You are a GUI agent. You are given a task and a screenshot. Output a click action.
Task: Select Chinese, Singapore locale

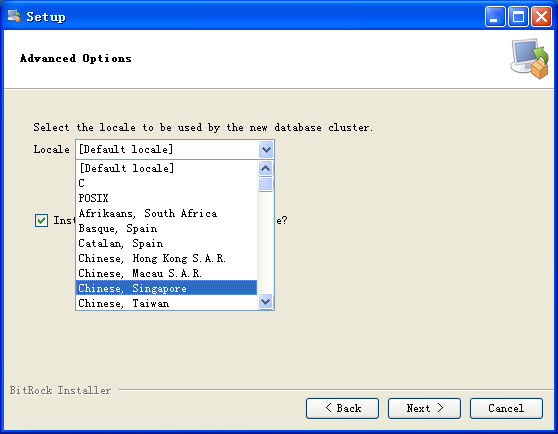[166, 288]
